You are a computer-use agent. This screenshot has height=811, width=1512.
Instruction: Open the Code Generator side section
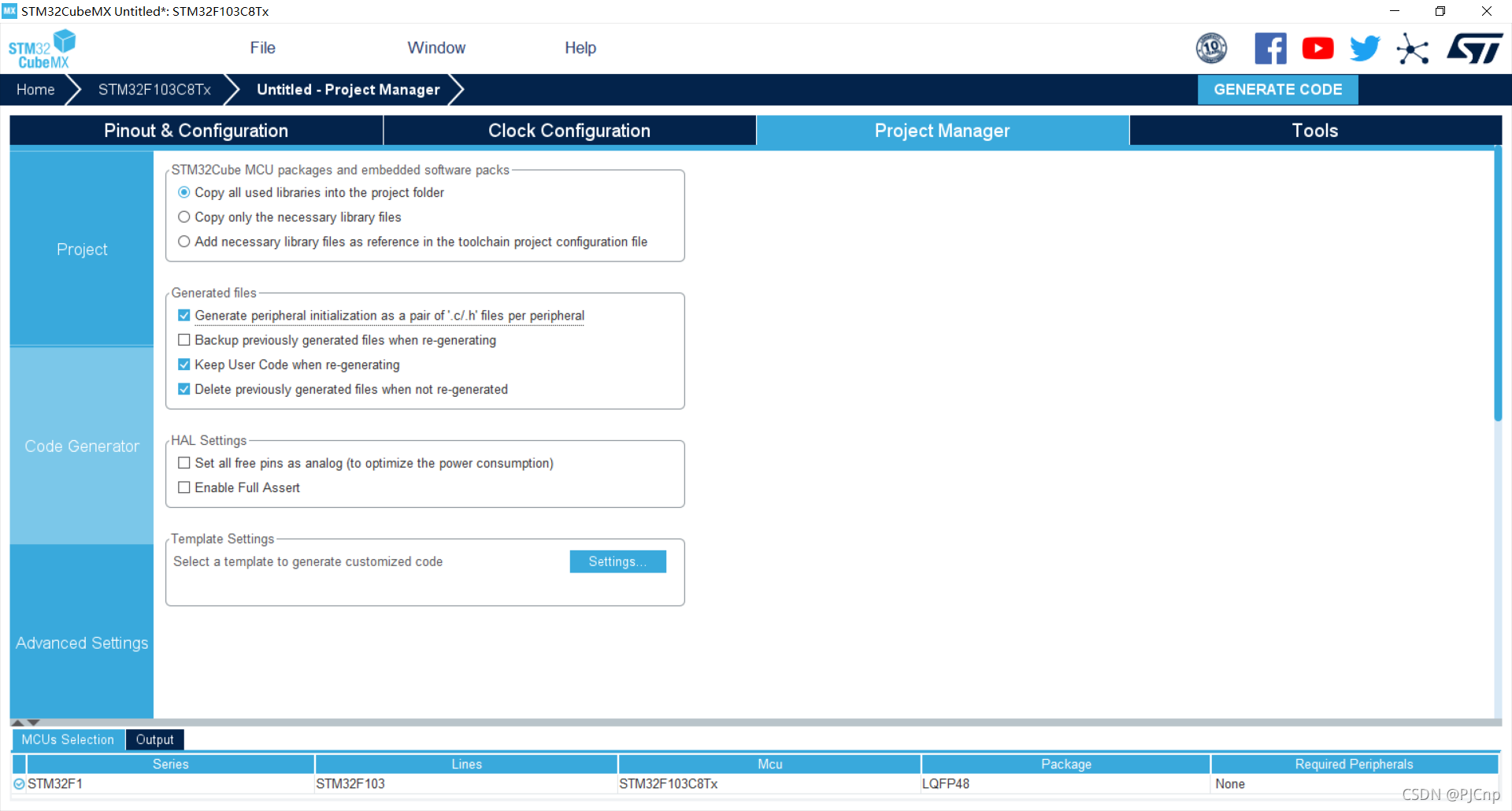pyautogui.click(x=82, y=446)
